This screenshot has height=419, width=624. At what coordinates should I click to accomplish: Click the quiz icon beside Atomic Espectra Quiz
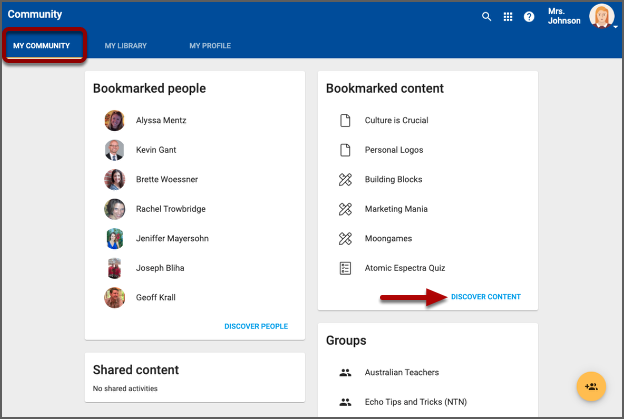click(345, 268)
